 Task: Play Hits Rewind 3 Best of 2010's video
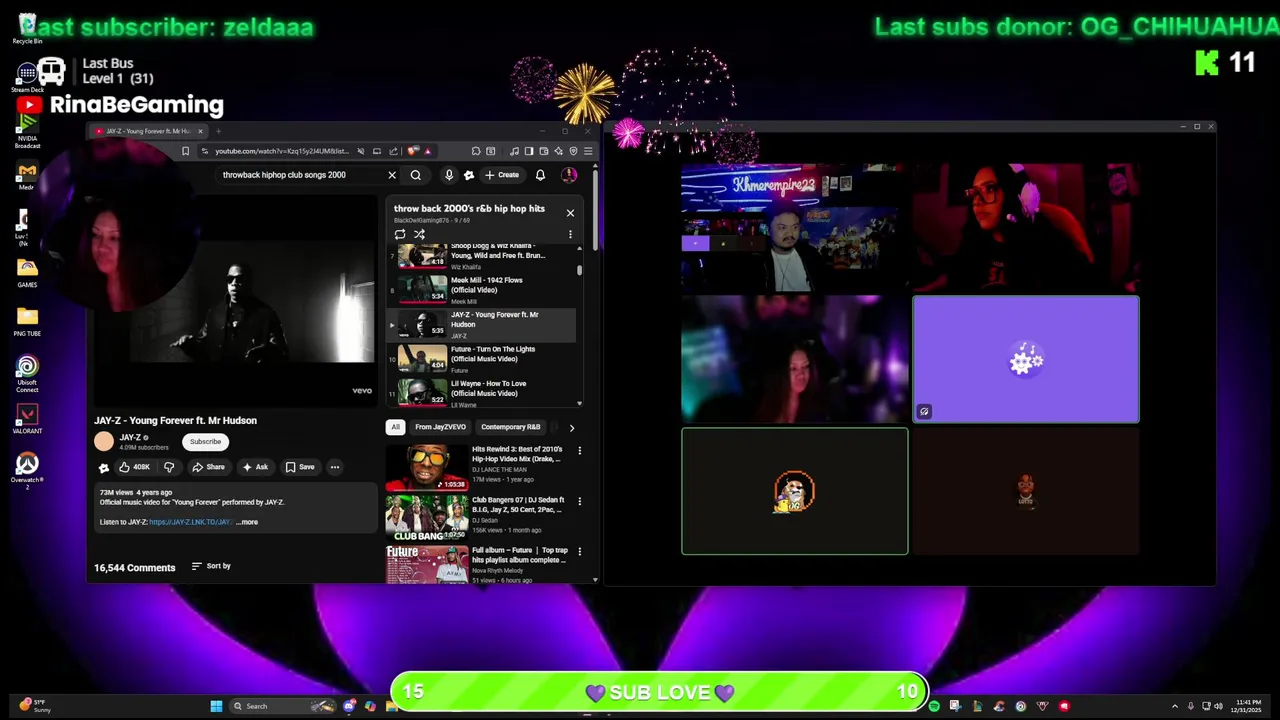426,468
